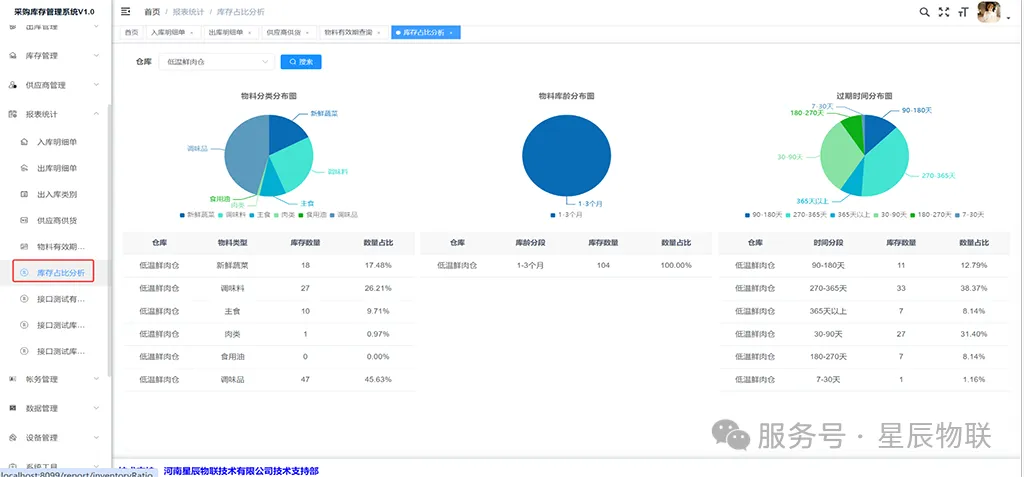1024x477 pixels.
Task: Click the 26.21% cell in 调味料 row
Action: tap(378, 288)
